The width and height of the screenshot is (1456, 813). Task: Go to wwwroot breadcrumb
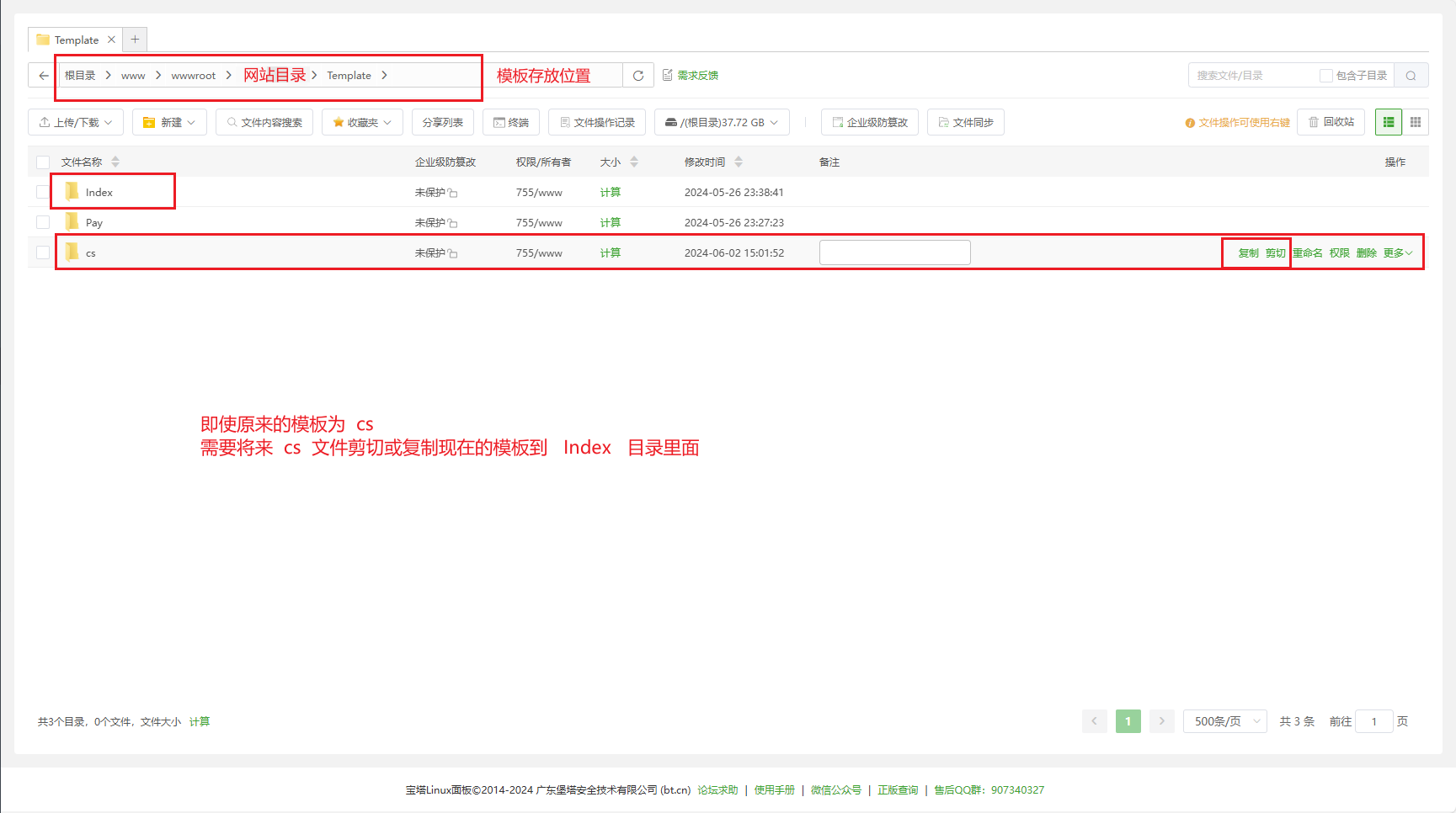click(194, 76)
